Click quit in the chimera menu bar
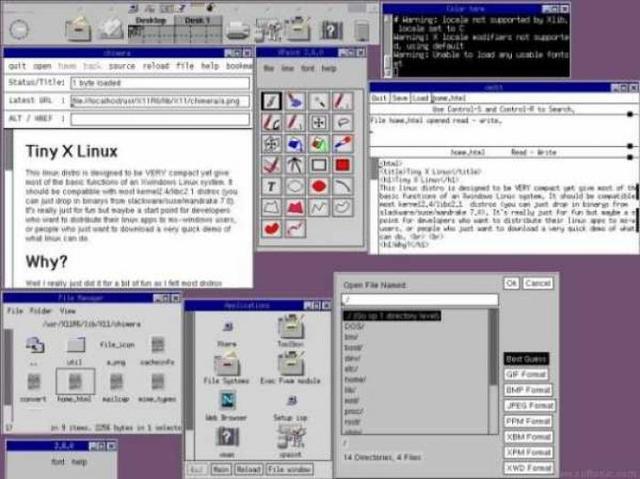The image size is (640, 479). click(17, 66)
